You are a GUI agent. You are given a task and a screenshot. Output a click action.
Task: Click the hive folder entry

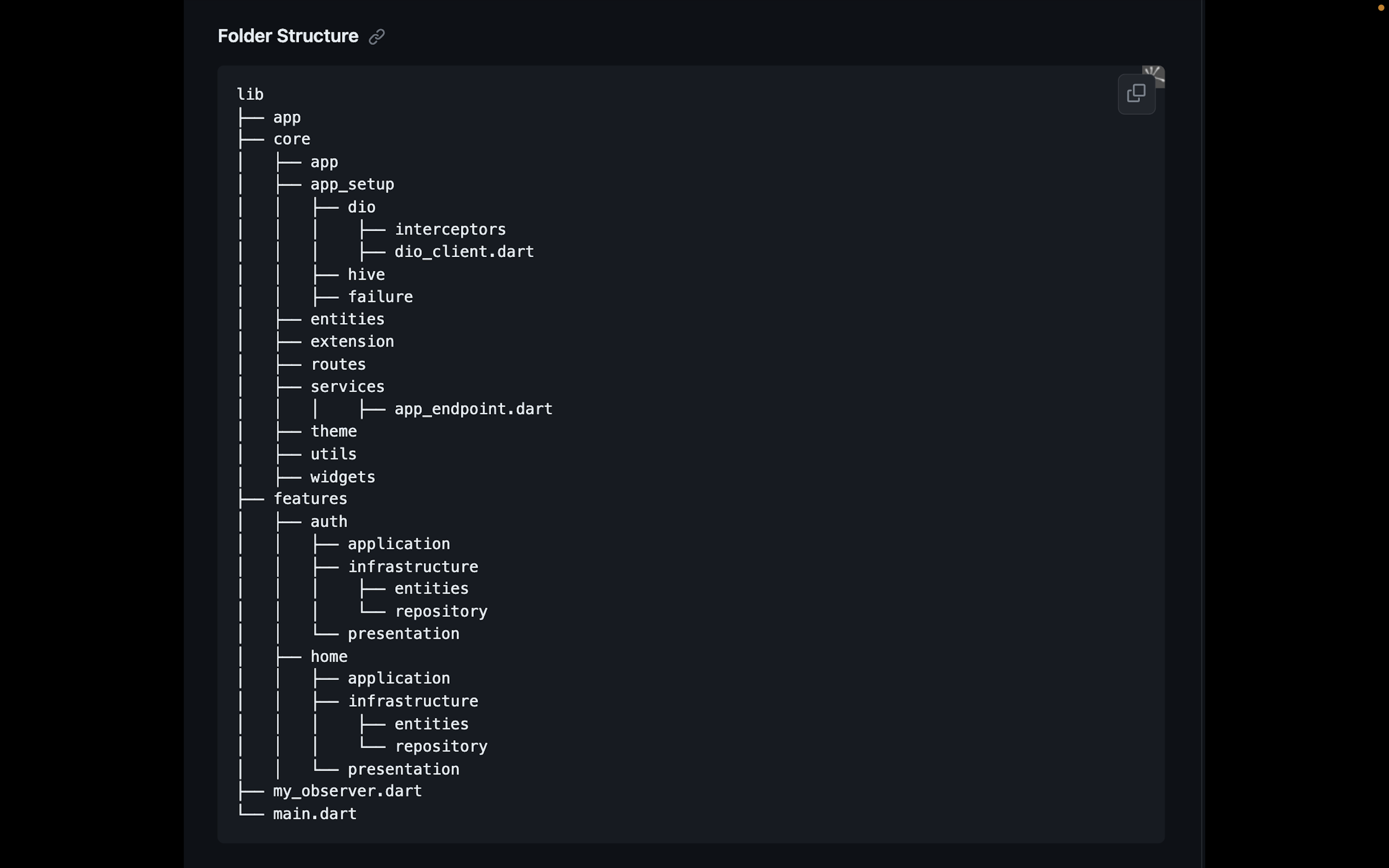point(366,274)
